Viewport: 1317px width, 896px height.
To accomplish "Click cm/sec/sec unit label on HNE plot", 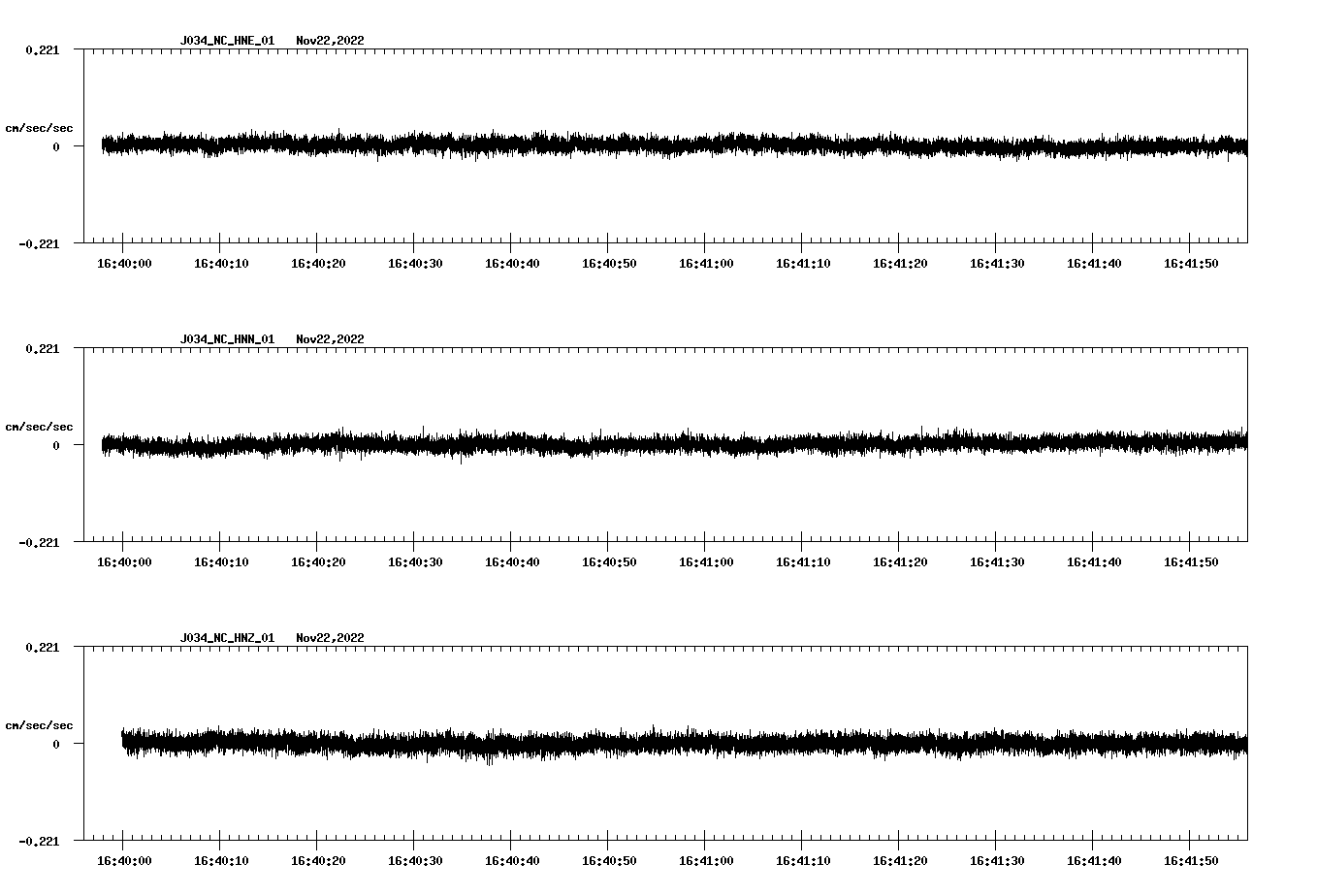I will coord(39,128).
